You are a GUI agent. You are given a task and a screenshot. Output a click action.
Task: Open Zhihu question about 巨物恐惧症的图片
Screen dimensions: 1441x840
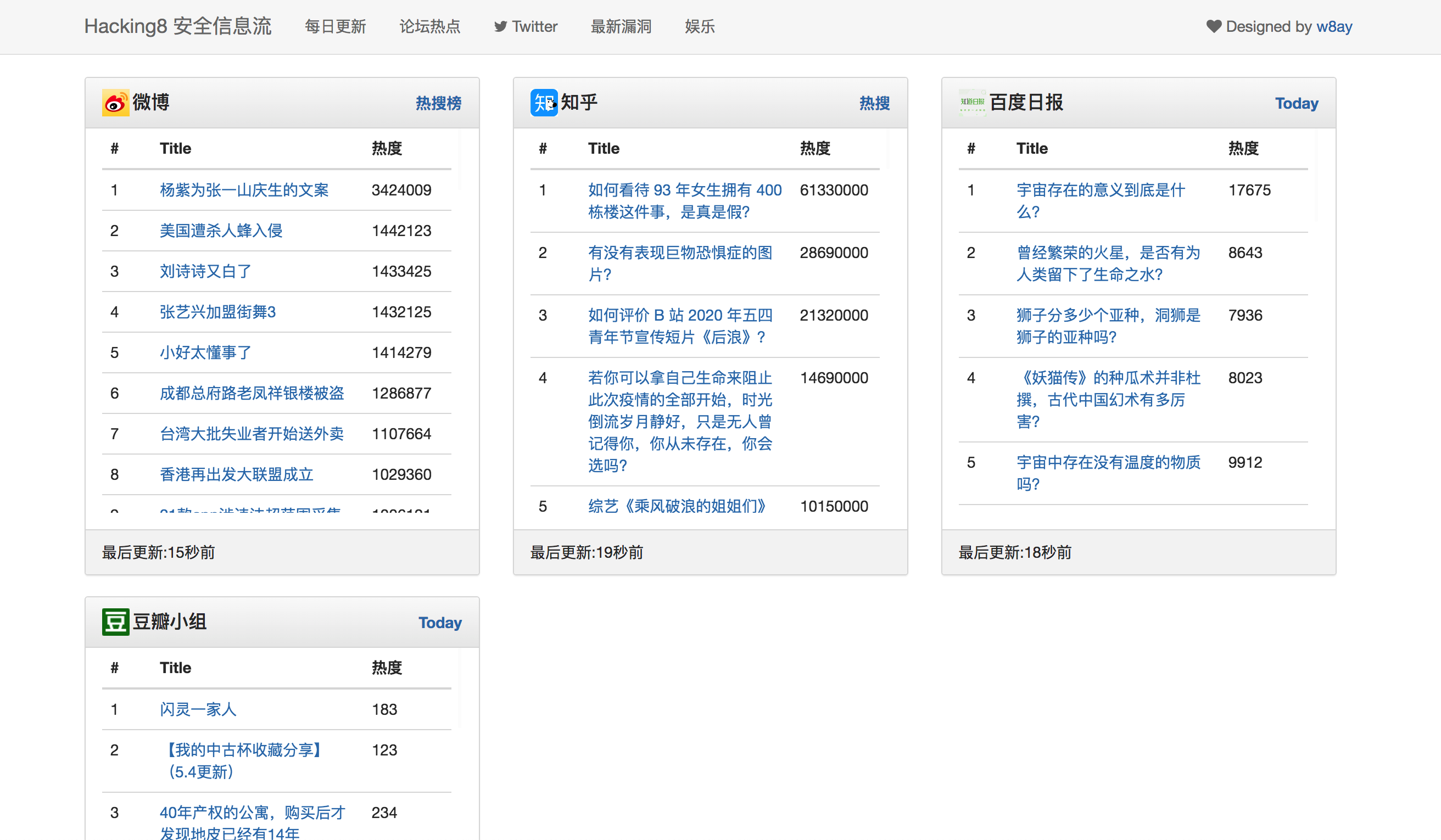(x=680, y=264)
